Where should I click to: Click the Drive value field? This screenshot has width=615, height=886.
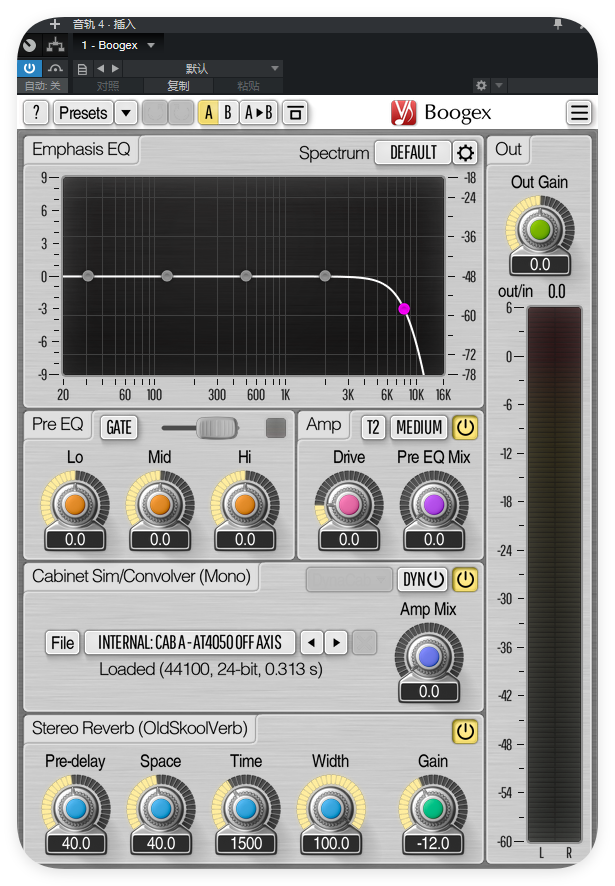(x=349, y=540)
